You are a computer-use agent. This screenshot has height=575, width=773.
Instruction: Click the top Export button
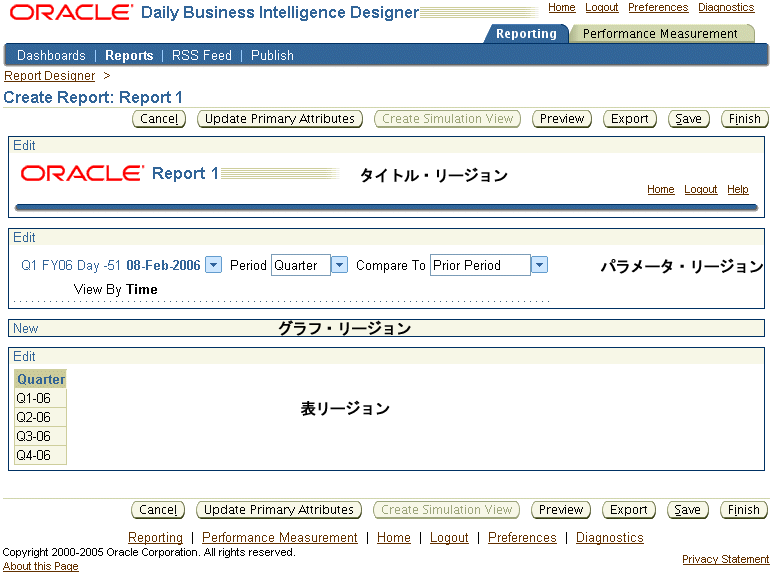point(630,119)
